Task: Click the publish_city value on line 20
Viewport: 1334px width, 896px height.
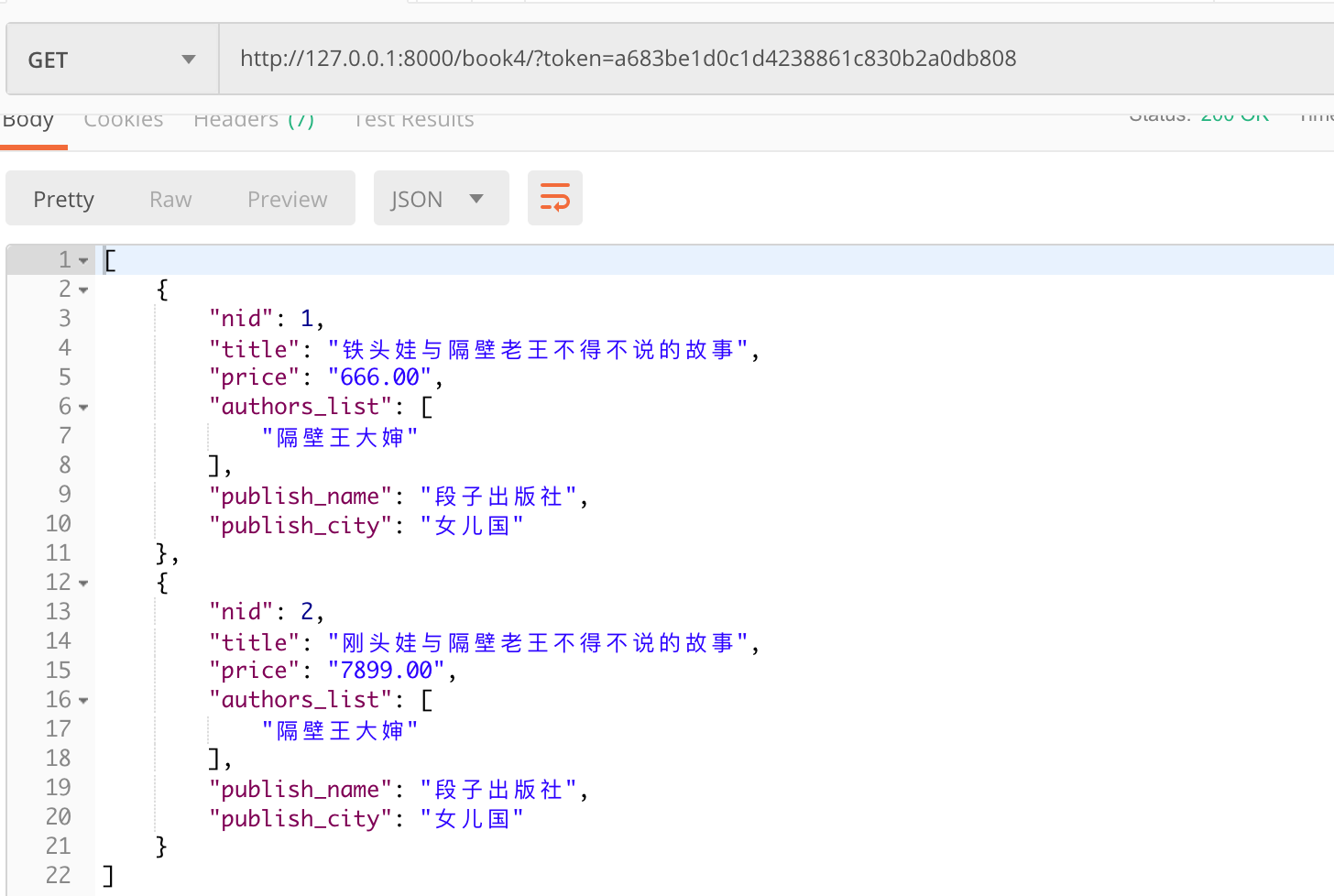Action: (x=472, y=818)
